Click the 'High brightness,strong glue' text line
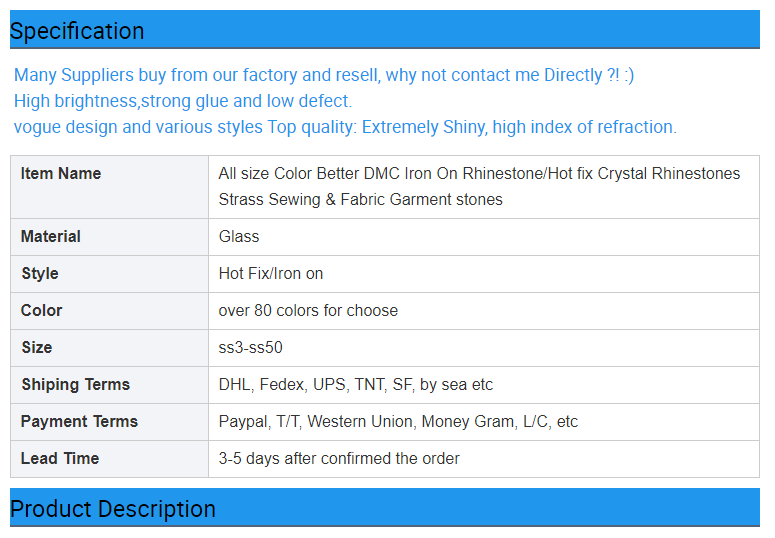This screenshot has height=538, width=775. (183, 101)
